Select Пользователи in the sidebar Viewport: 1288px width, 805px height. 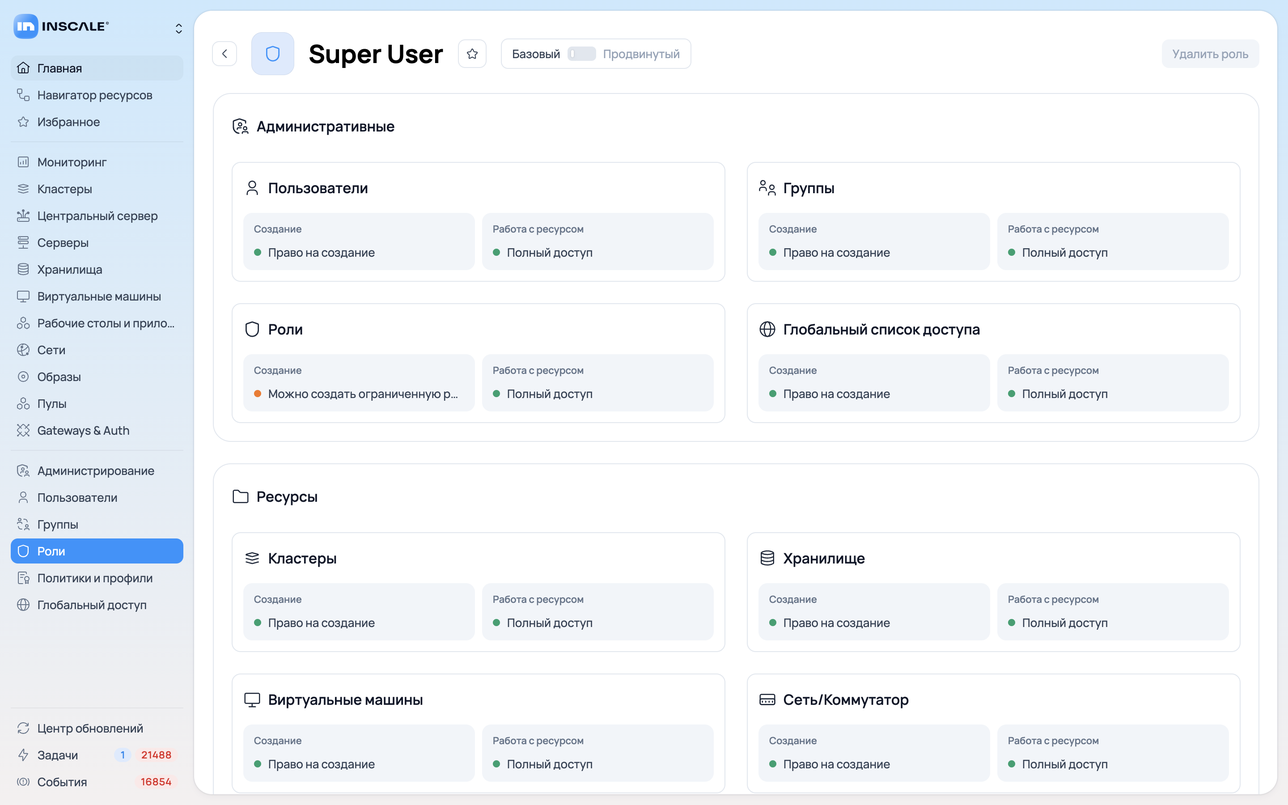coord(97,498)
